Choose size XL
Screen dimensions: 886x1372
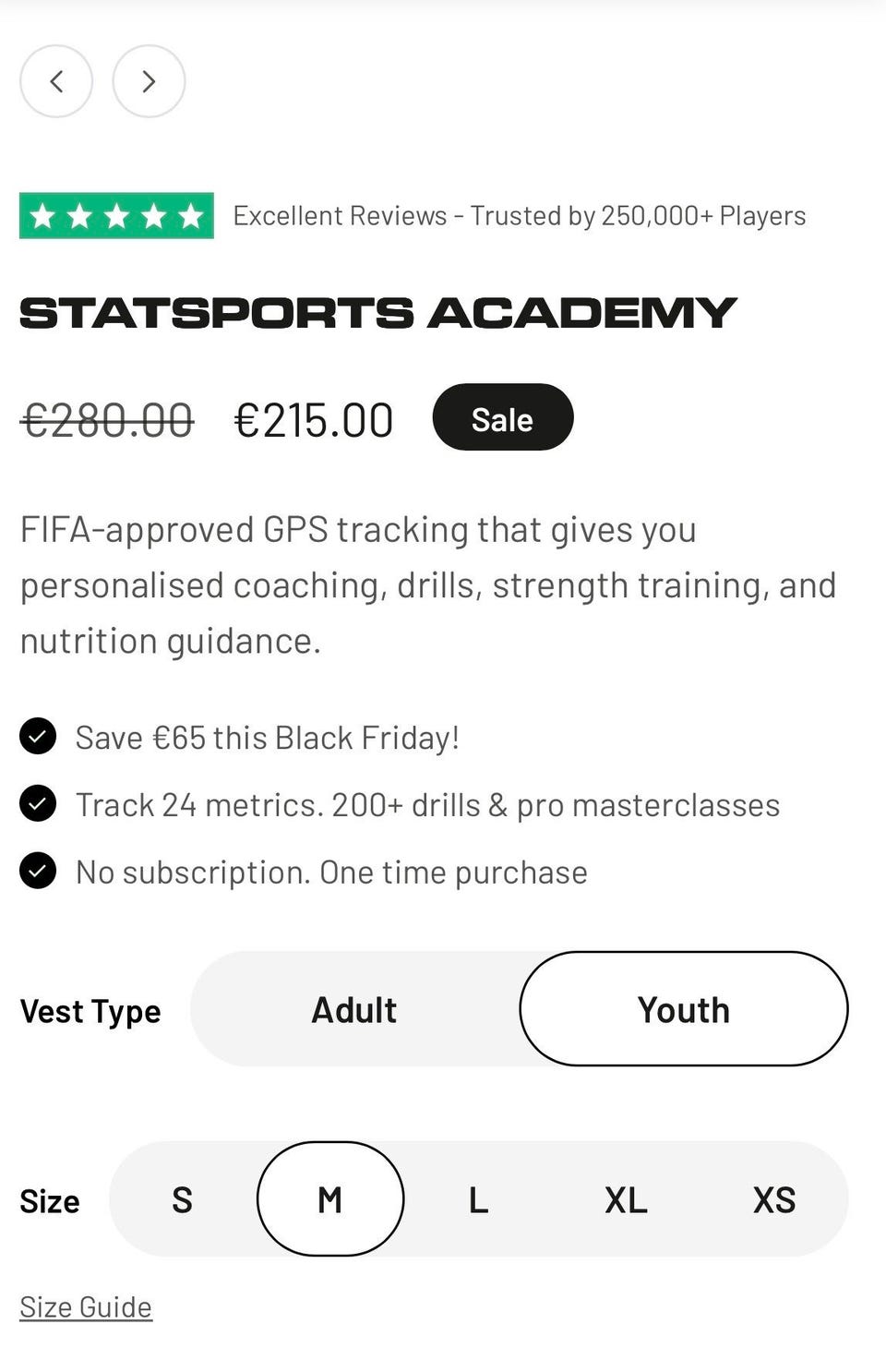click(626, 1199)
